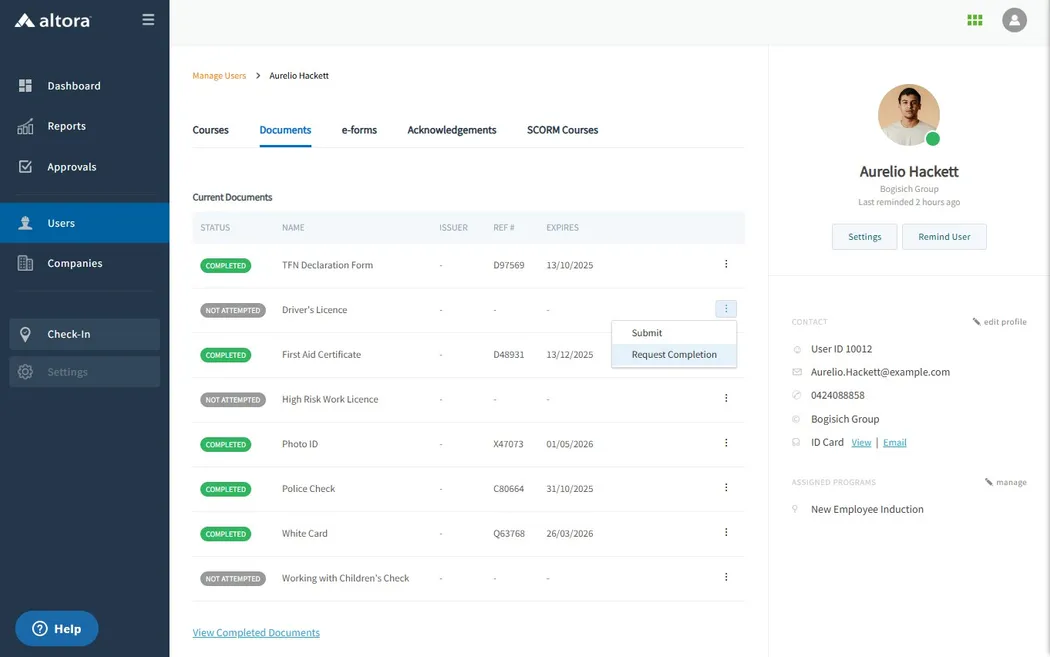Open options menu for White Card
The image size is (1050, 657).
[726, 532]
